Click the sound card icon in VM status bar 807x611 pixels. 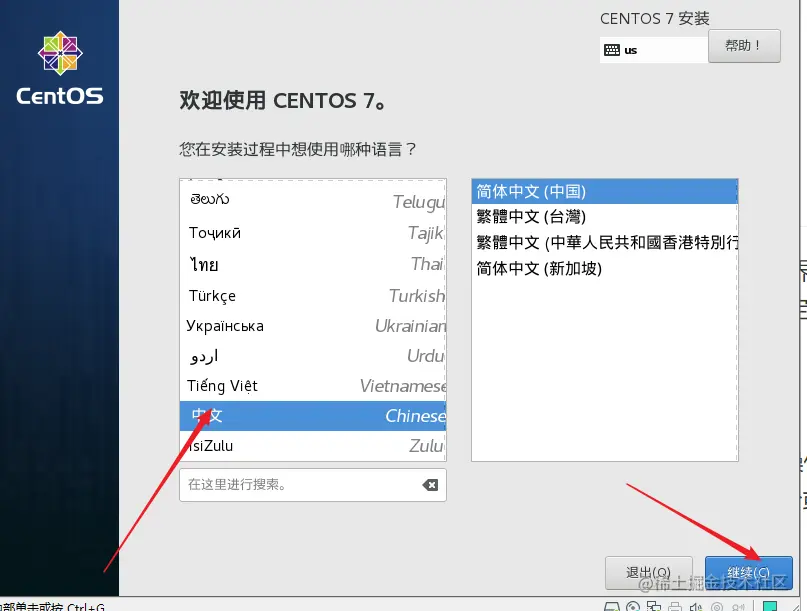[696, 606]
